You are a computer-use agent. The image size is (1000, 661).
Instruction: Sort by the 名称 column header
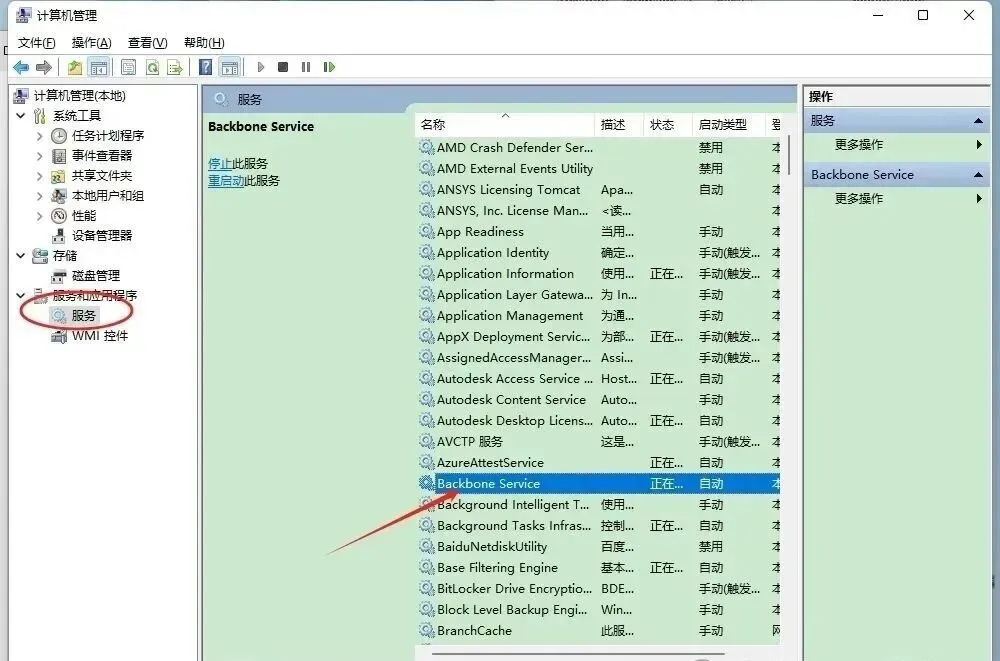click(x=504, y=124)
